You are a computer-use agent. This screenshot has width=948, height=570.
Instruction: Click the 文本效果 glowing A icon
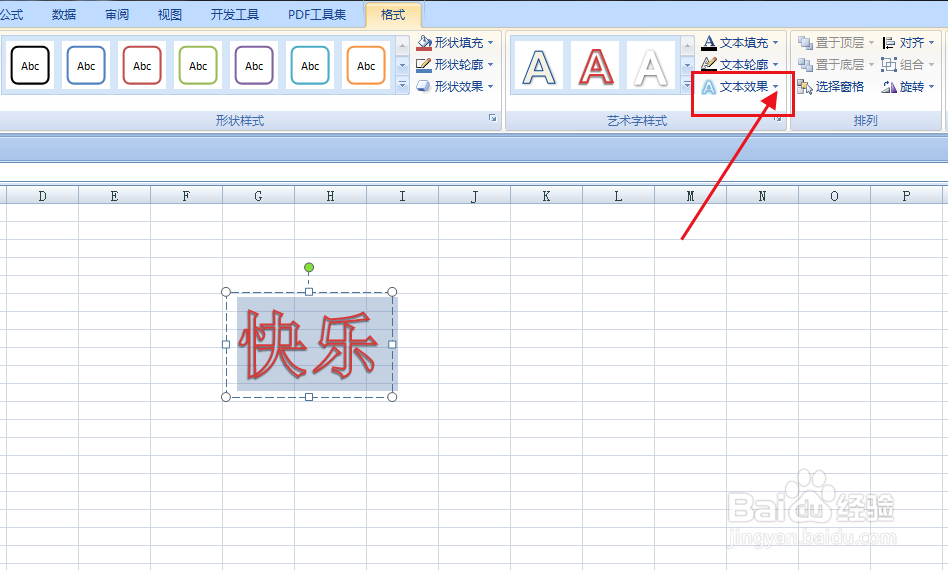click(709, 87)
